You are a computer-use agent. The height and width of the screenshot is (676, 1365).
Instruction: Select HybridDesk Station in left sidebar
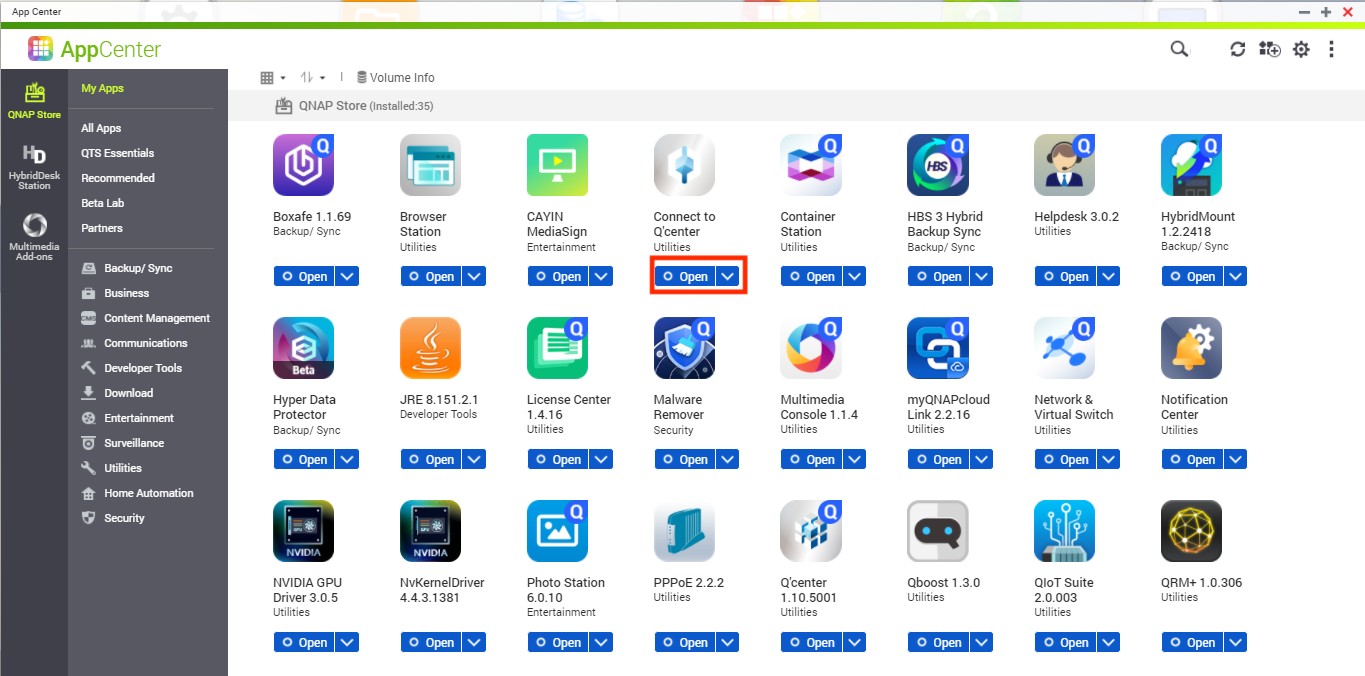click(34, 166)
